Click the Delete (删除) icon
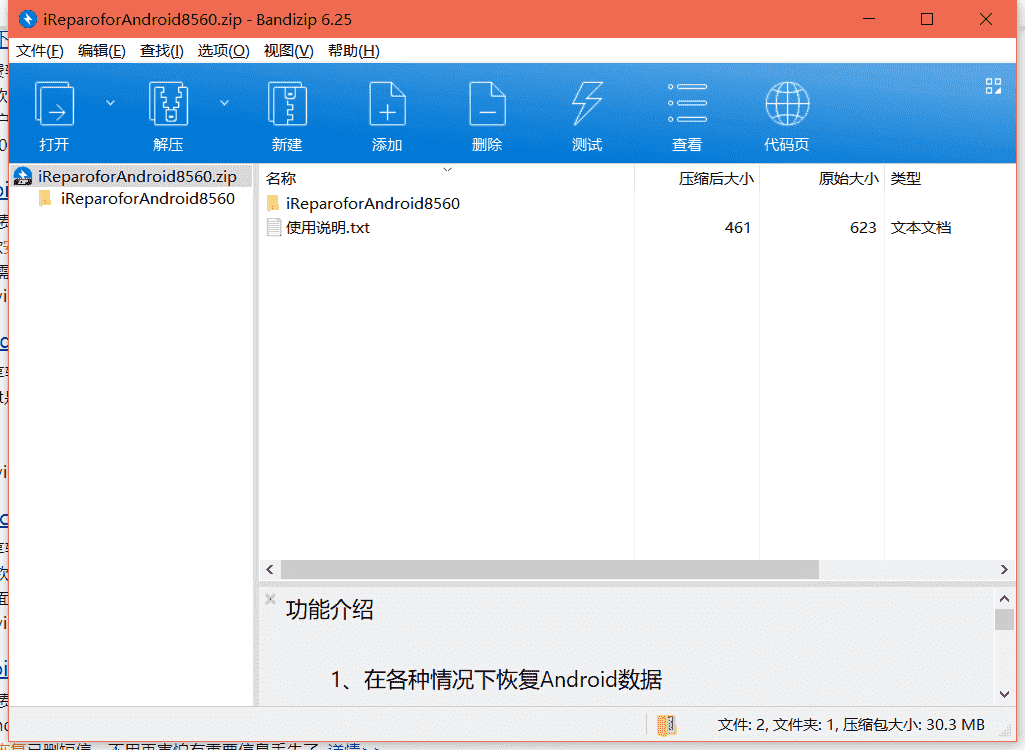The image size is (1025, 750). tap(488, 104)
